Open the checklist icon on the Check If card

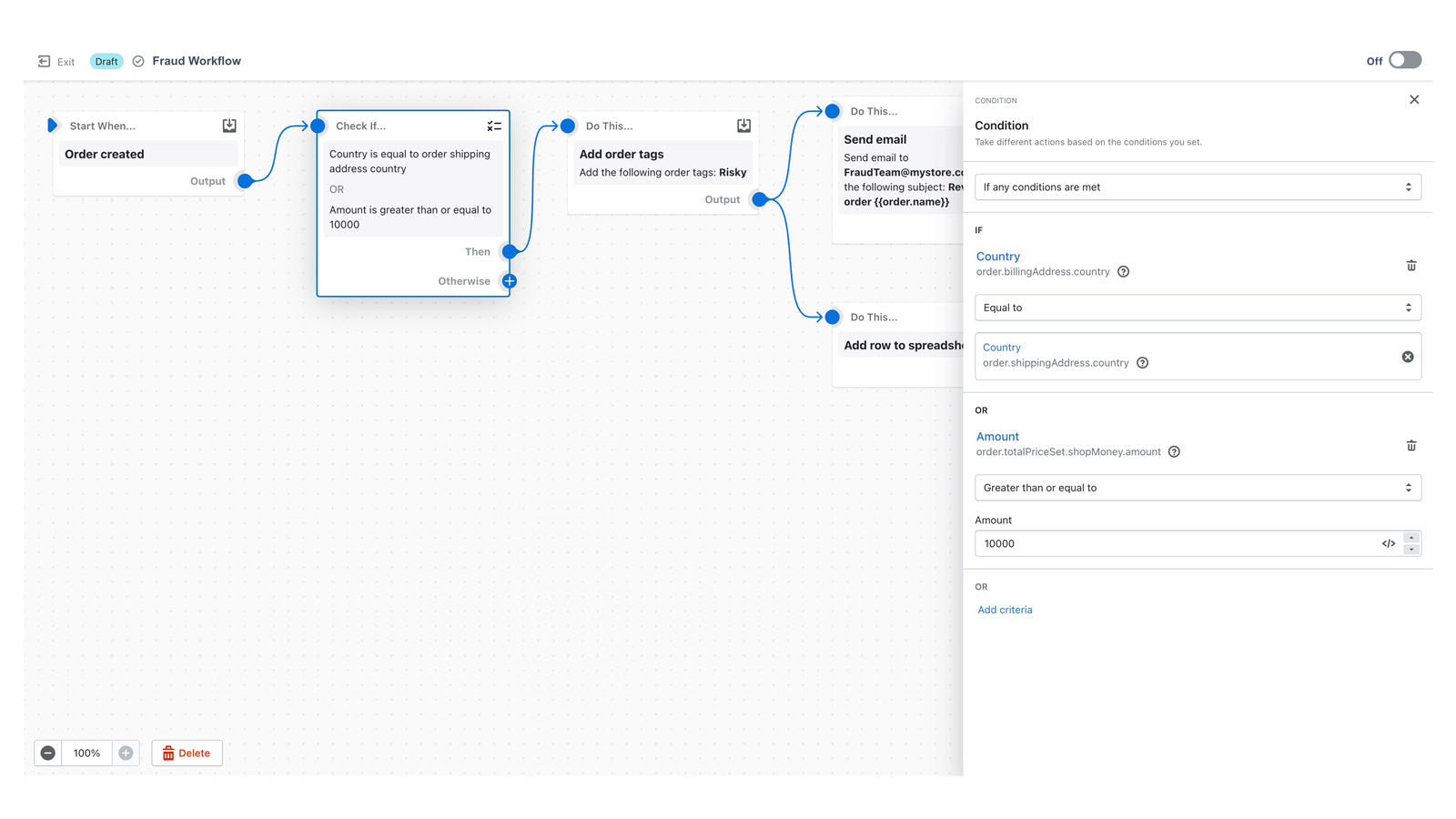point(494,126)
